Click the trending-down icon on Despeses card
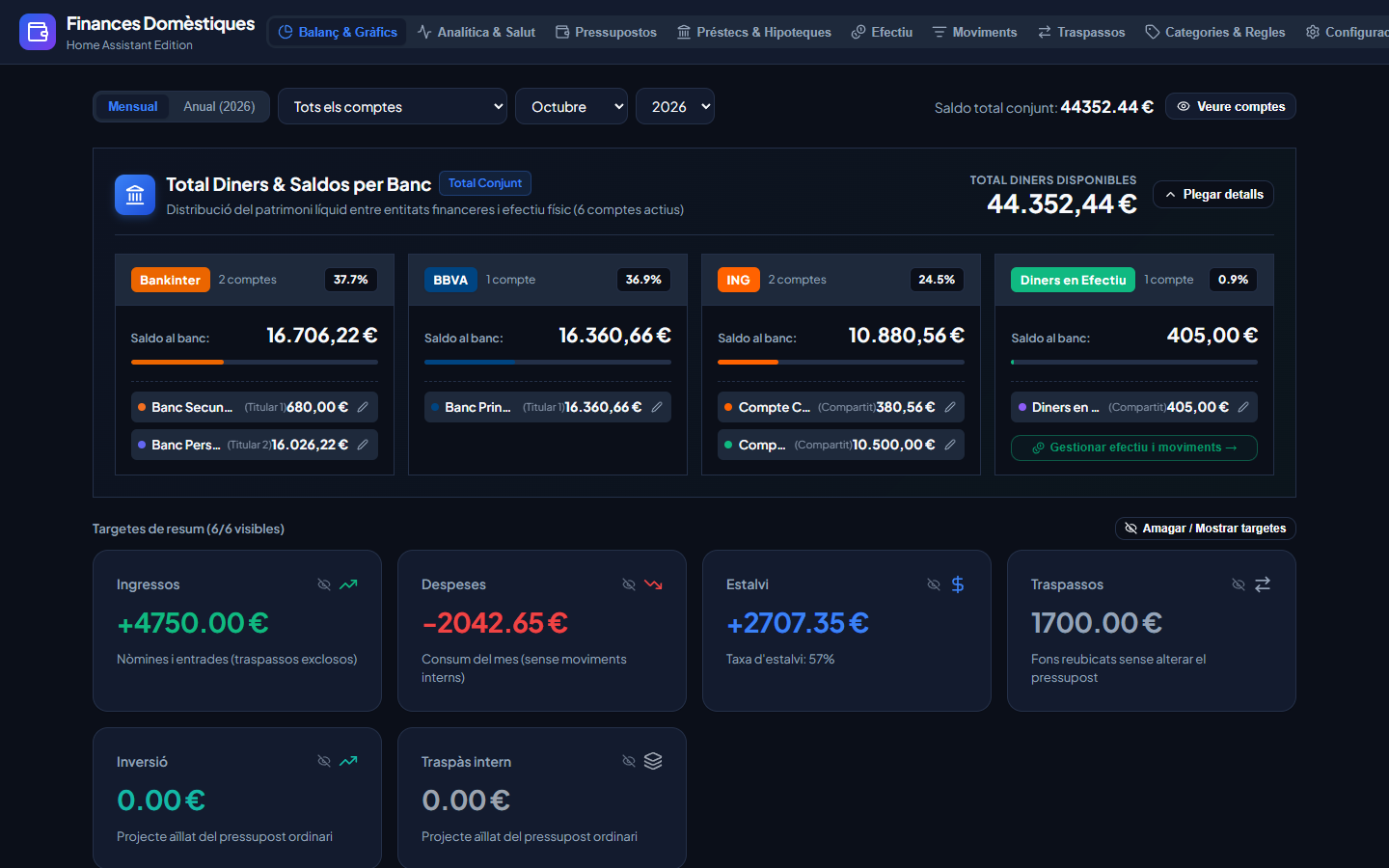This screenshot has height=868, width=1389. click(x=654, y=584)
